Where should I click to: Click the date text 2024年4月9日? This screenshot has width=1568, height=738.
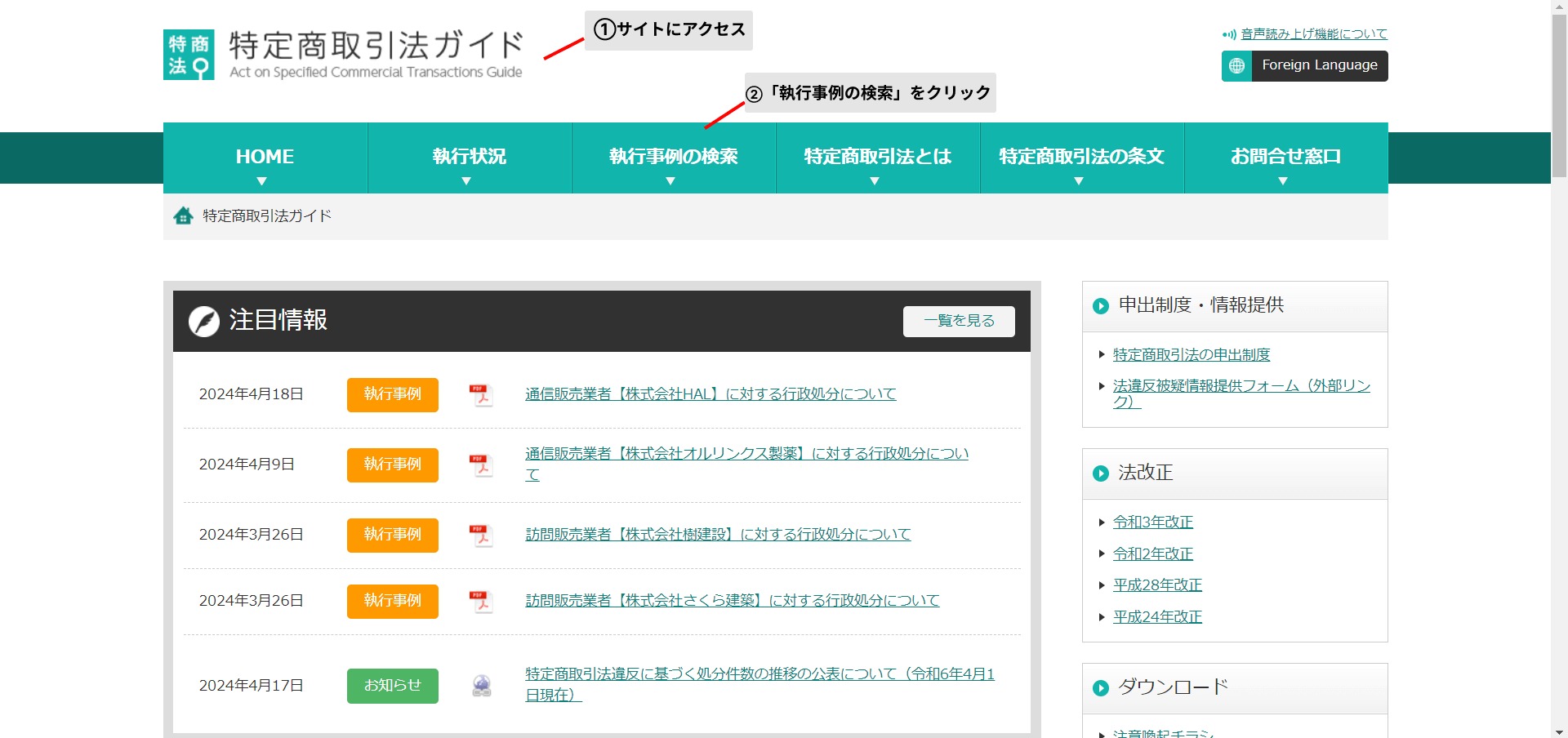tap(247, 465)
